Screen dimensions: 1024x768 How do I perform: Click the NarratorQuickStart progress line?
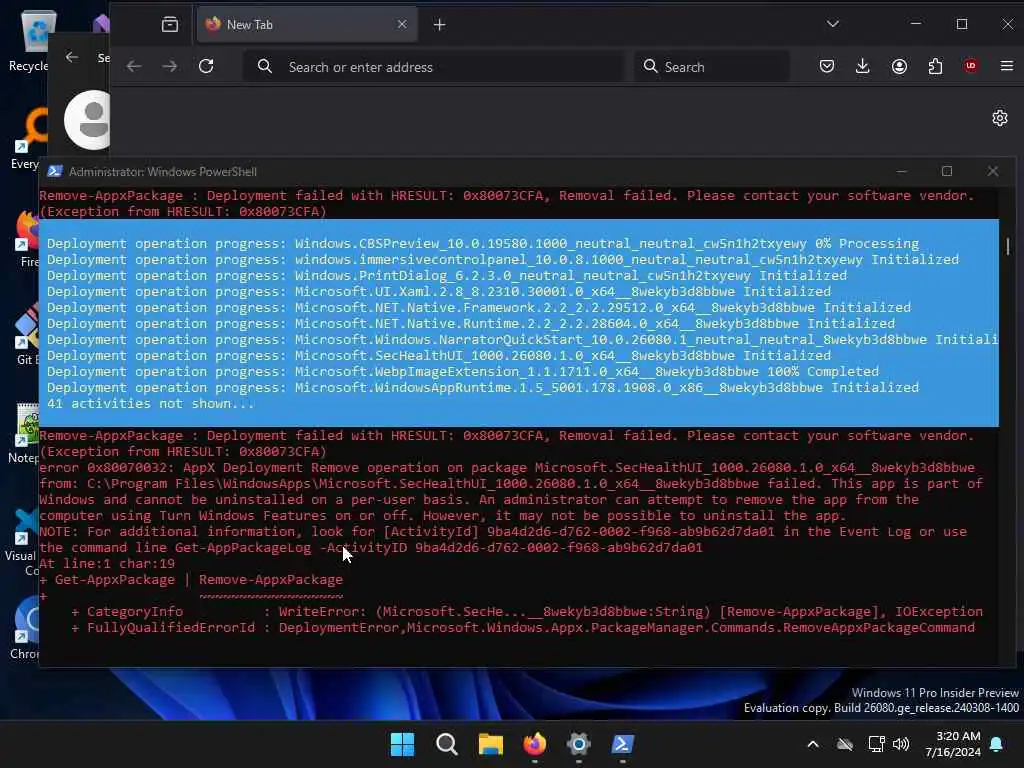pyautogui.click(x=522, y=339)
